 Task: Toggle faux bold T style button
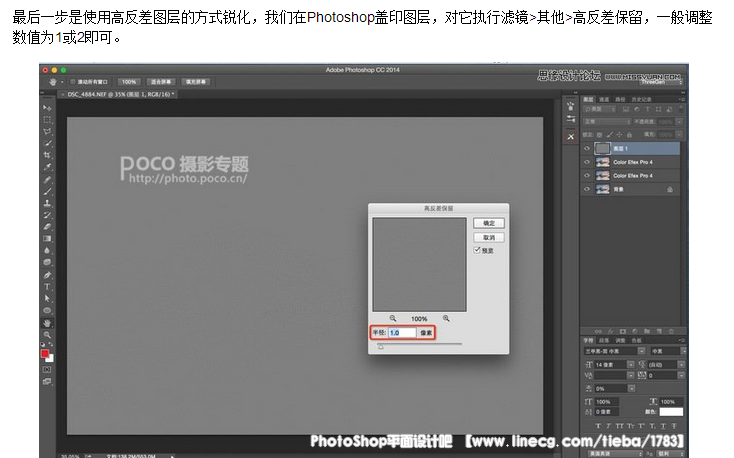click(598, 426)
